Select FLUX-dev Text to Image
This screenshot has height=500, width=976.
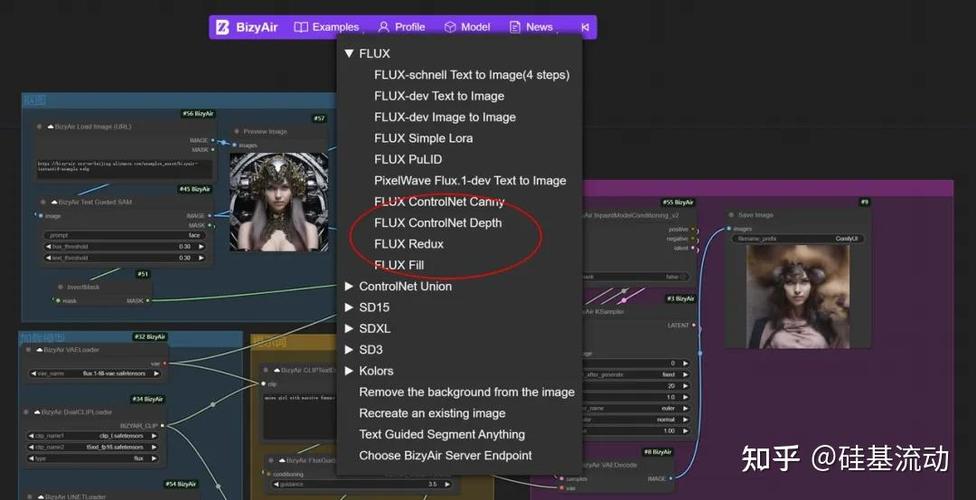[439, 96]
